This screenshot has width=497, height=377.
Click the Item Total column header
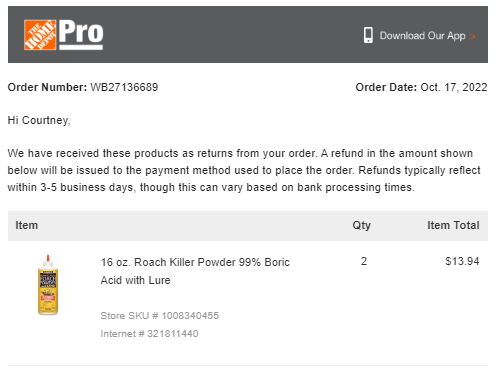453,225
